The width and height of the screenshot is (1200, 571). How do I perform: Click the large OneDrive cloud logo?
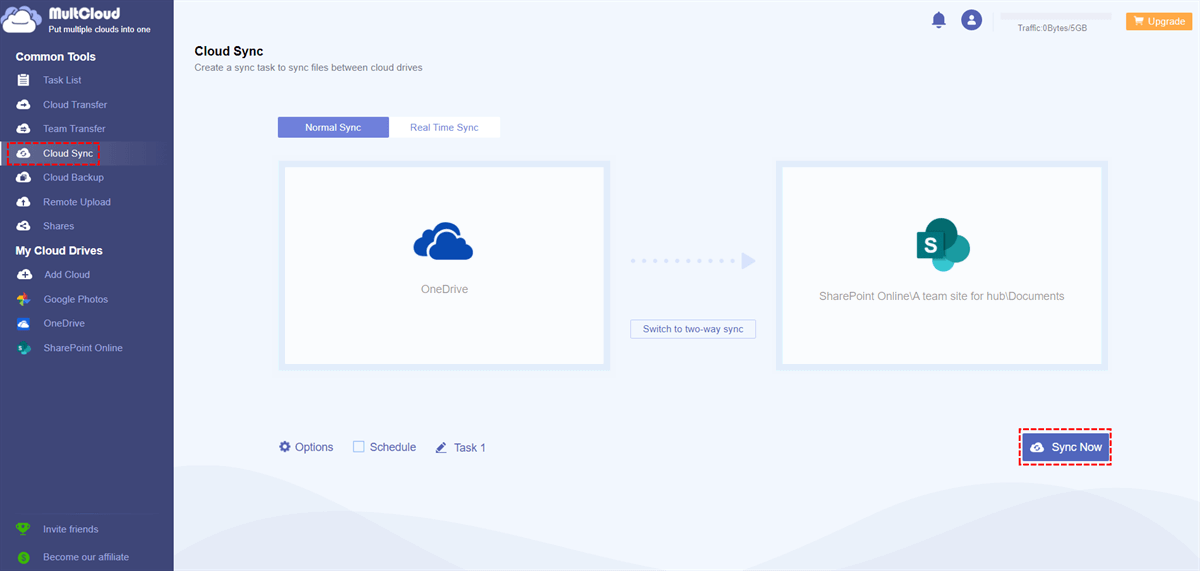point(443,243)
